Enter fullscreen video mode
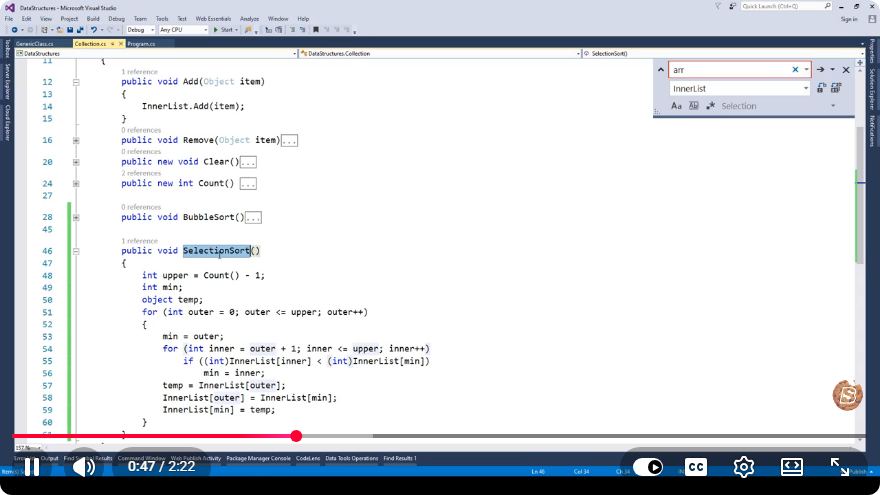The image size is (880, 495). (840, 467)
